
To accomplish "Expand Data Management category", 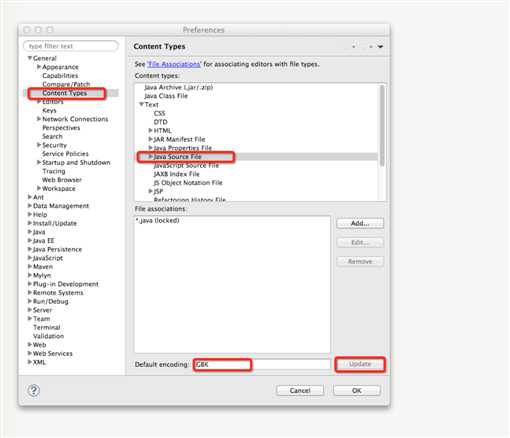I will click(x=30, y=205).
